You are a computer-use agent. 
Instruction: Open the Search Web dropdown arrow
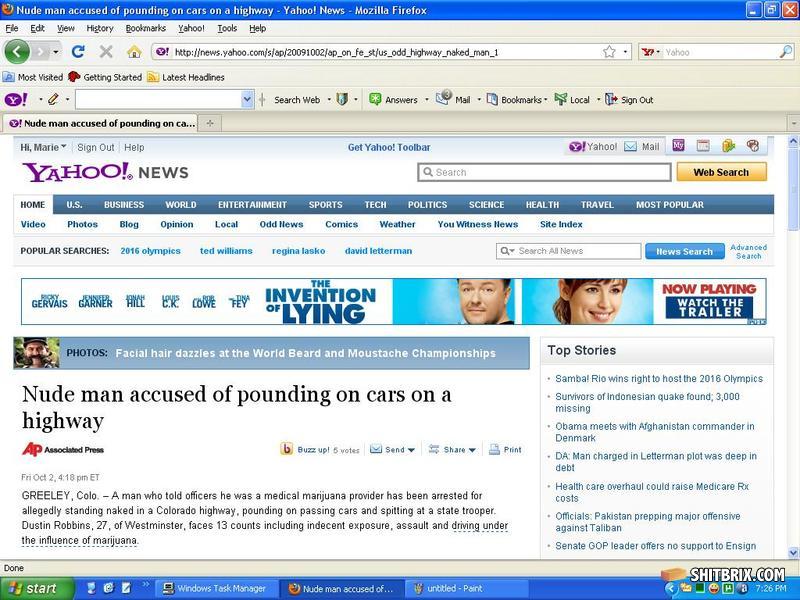tap(329, 99)
